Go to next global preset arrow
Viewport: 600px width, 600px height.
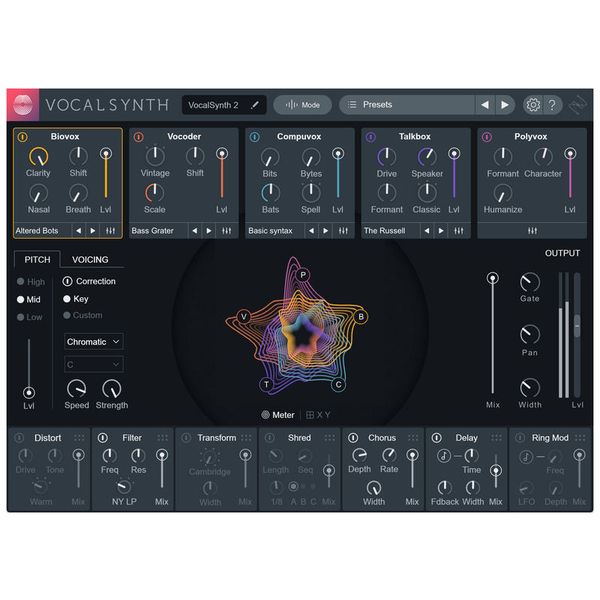click(505, 104)
